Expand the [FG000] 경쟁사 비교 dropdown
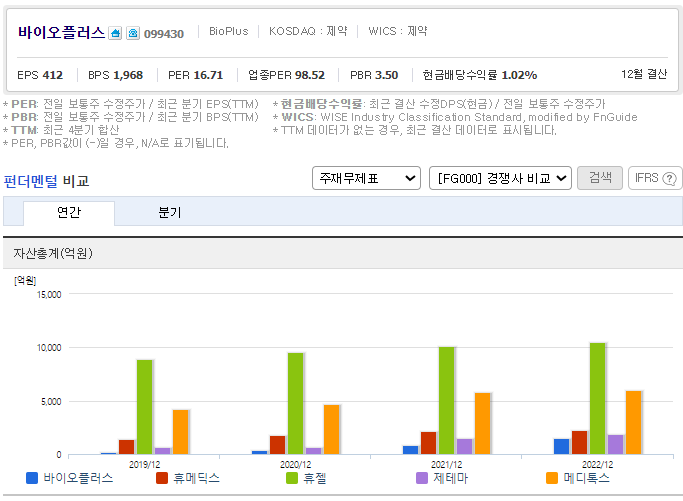The image size is (683, 501). [500, 178]
